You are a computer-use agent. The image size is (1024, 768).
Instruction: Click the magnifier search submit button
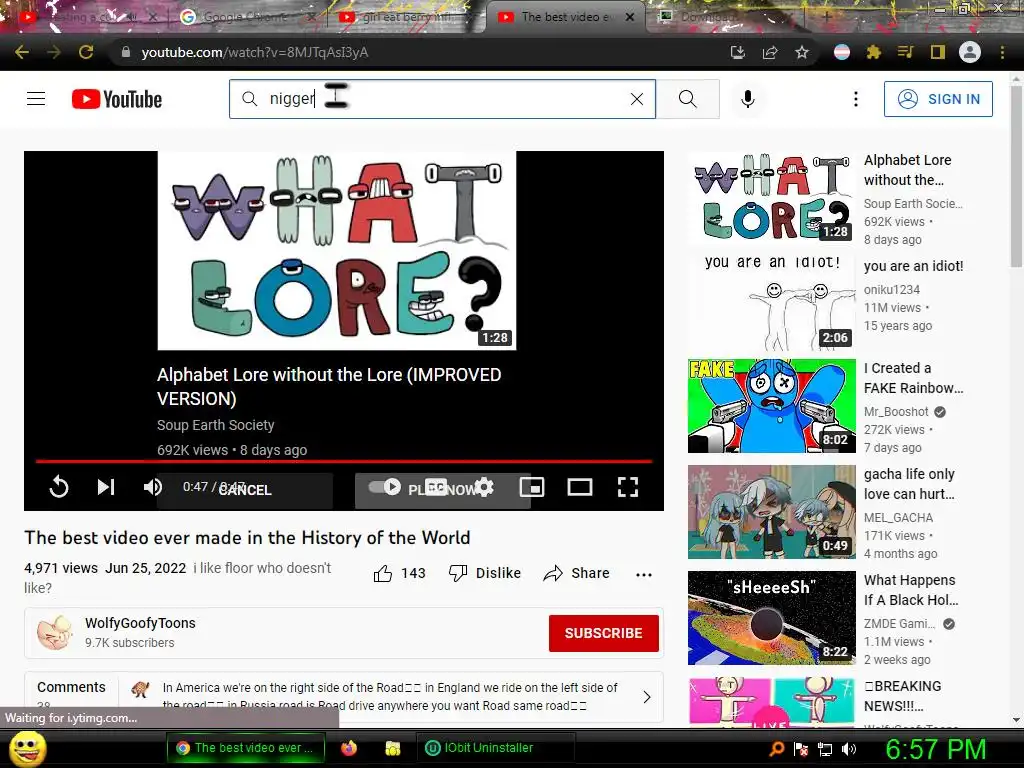(688, 99)
